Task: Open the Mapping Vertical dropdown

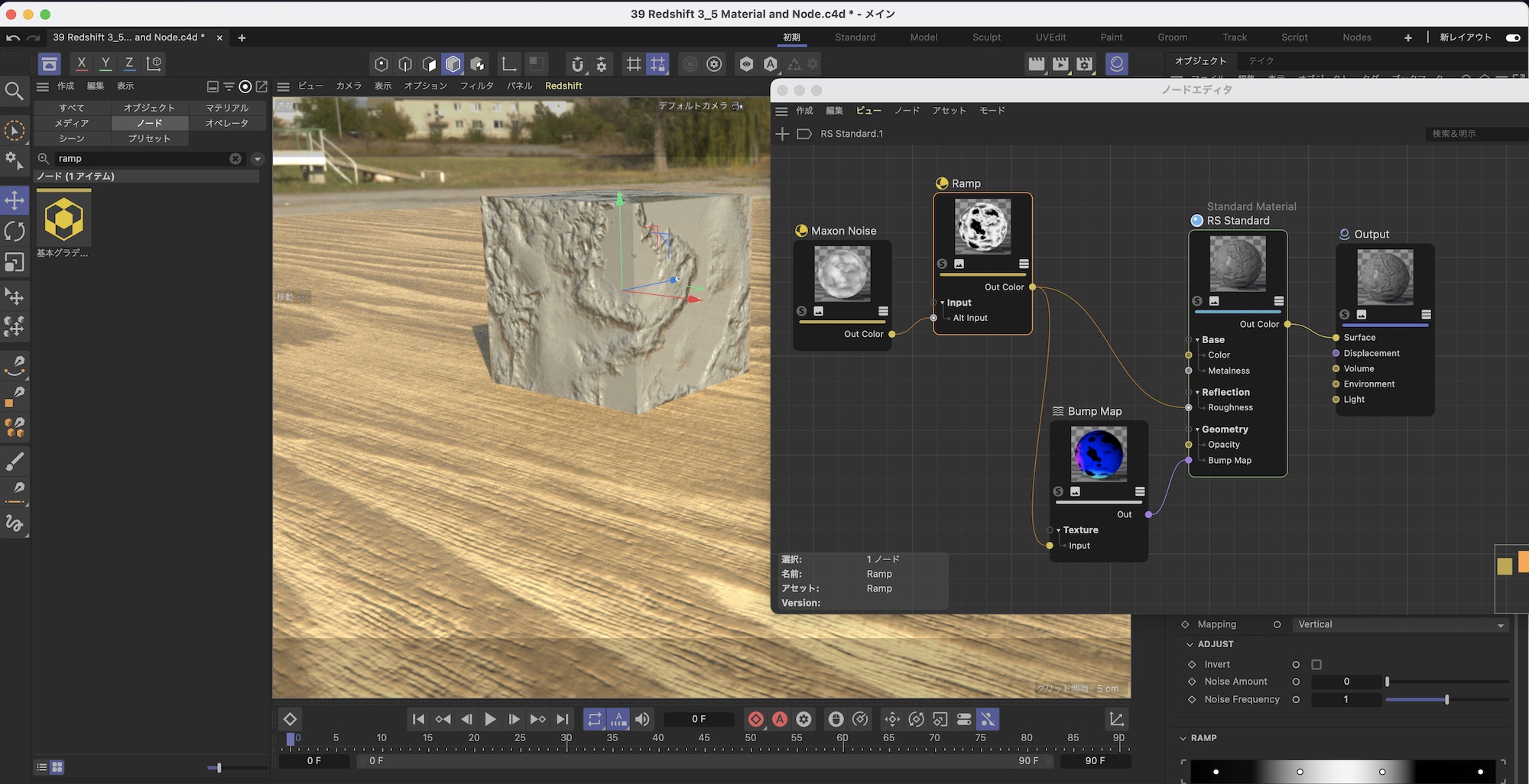Action: pos(1400,624)
